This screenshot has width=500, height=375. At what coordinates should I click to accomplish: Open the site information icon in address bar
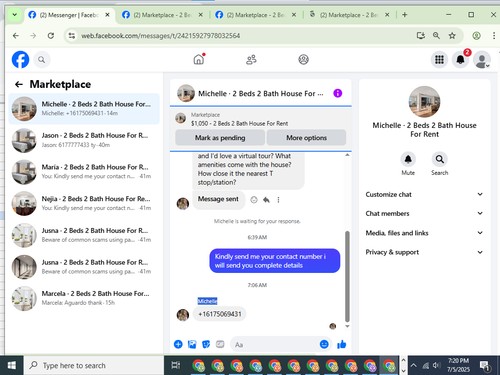[x=72, y=36]
